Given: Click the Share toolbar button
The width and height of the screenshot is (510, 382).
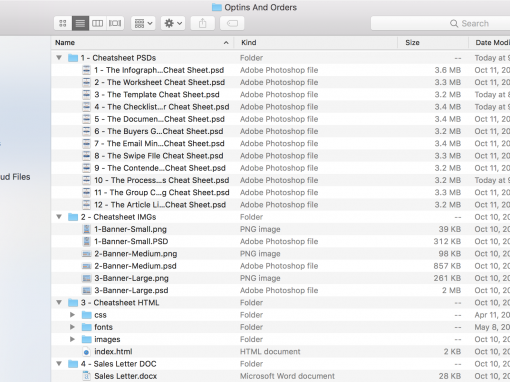Looking at the screenshot, I should (203, 23).
